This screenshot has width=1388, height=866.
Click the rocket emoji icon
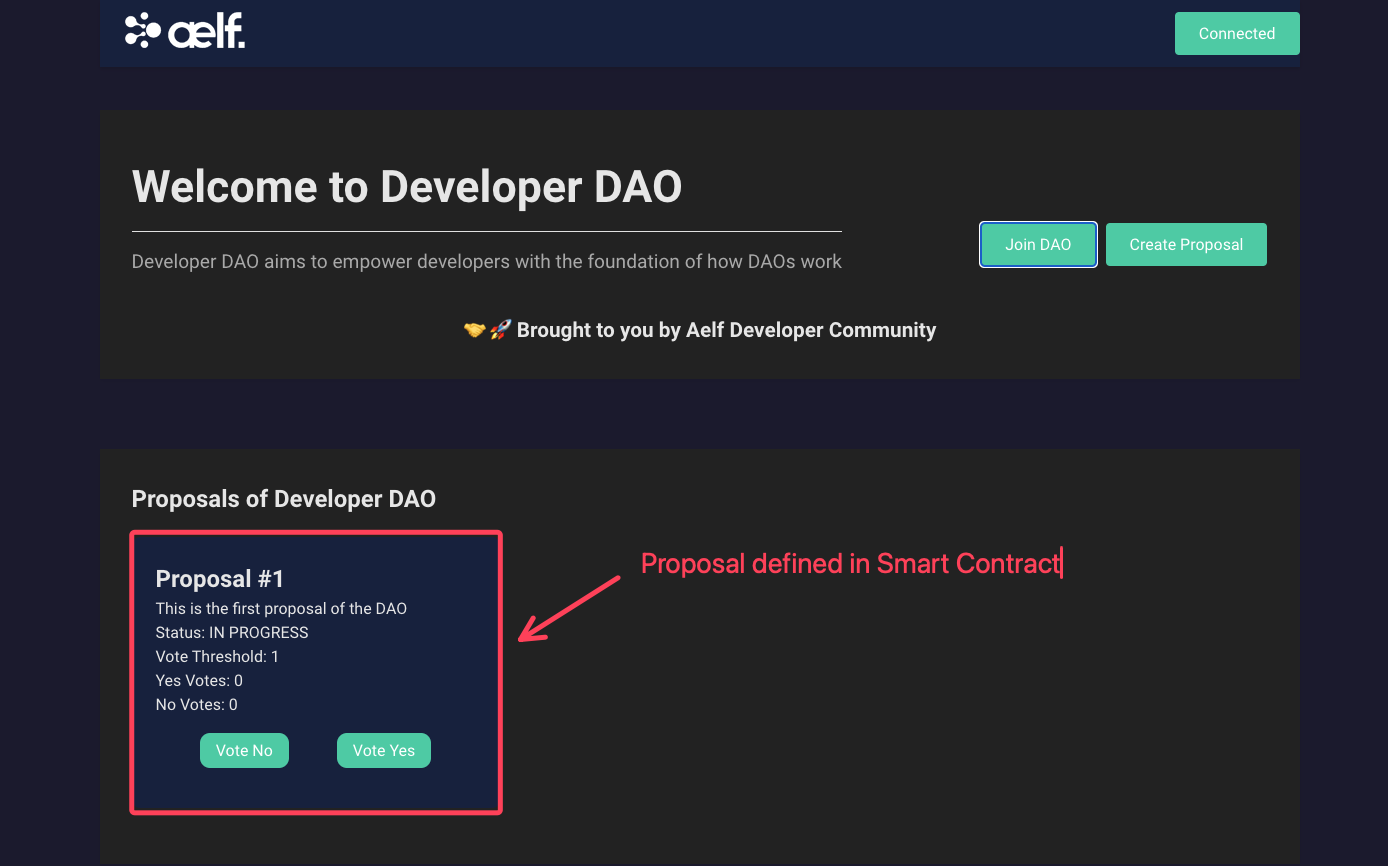pos(500,330)
